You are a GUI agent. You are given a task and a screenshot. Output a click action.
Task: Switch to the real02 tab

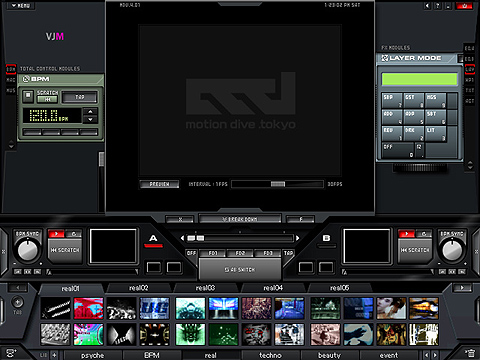[139, 288]
